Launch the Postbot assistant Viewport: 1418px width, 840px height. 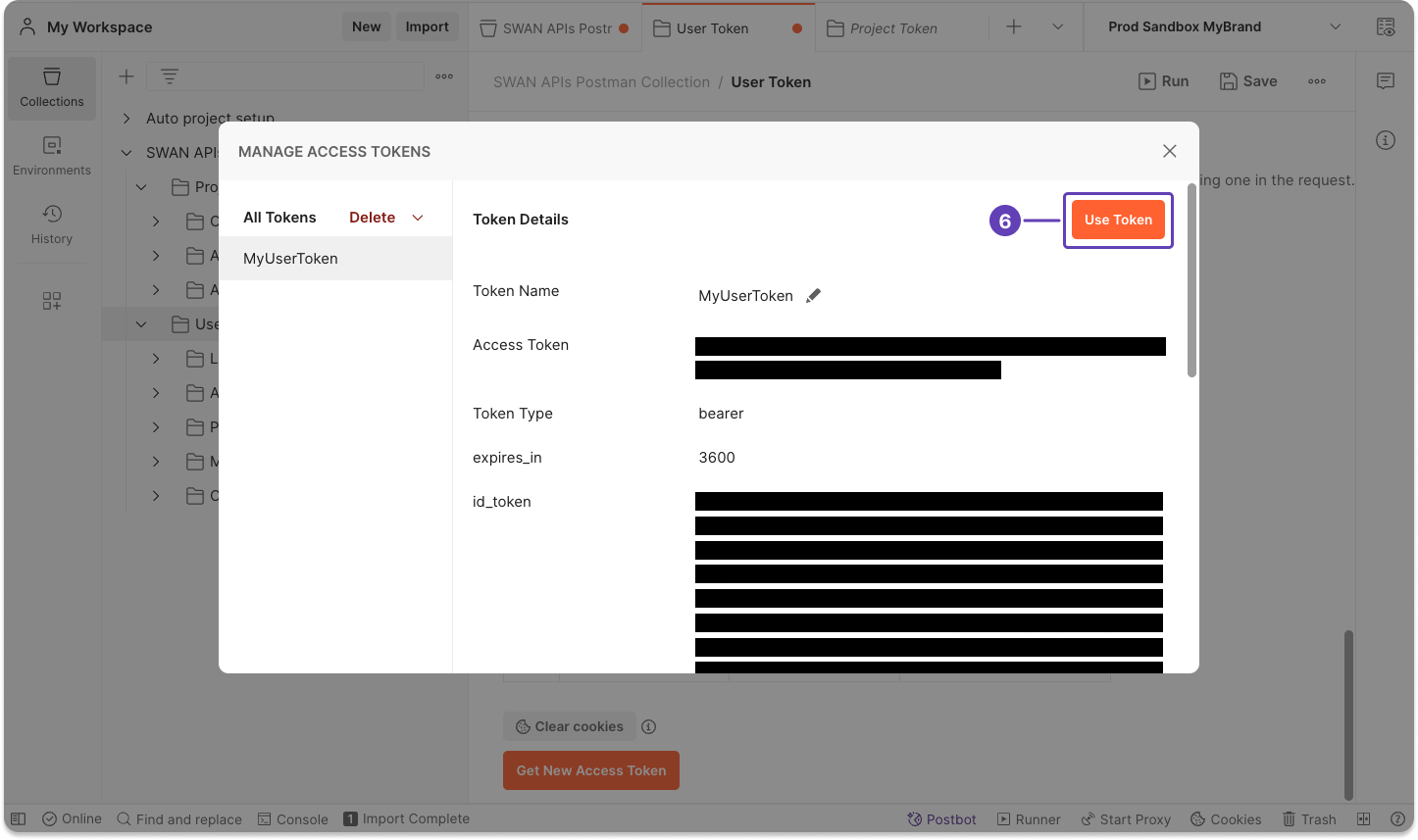click(x=940, y=818)
